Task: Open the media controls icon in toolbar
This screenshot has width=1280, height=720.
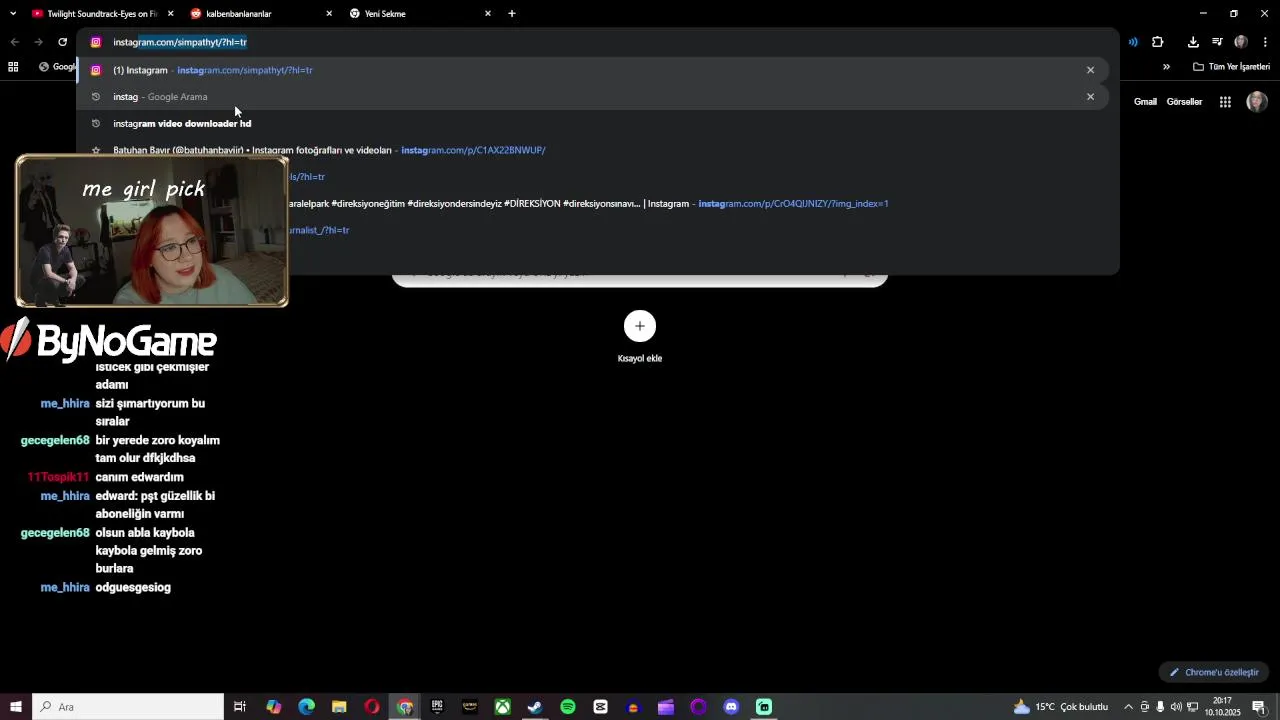Action: click(1217, 42)
